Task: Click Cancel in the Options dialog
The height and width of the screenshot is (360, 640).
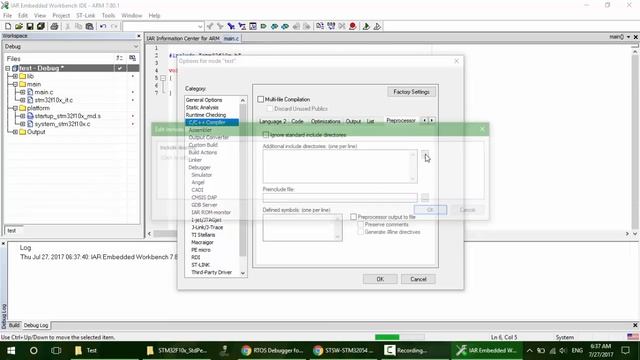Action: 418,279
